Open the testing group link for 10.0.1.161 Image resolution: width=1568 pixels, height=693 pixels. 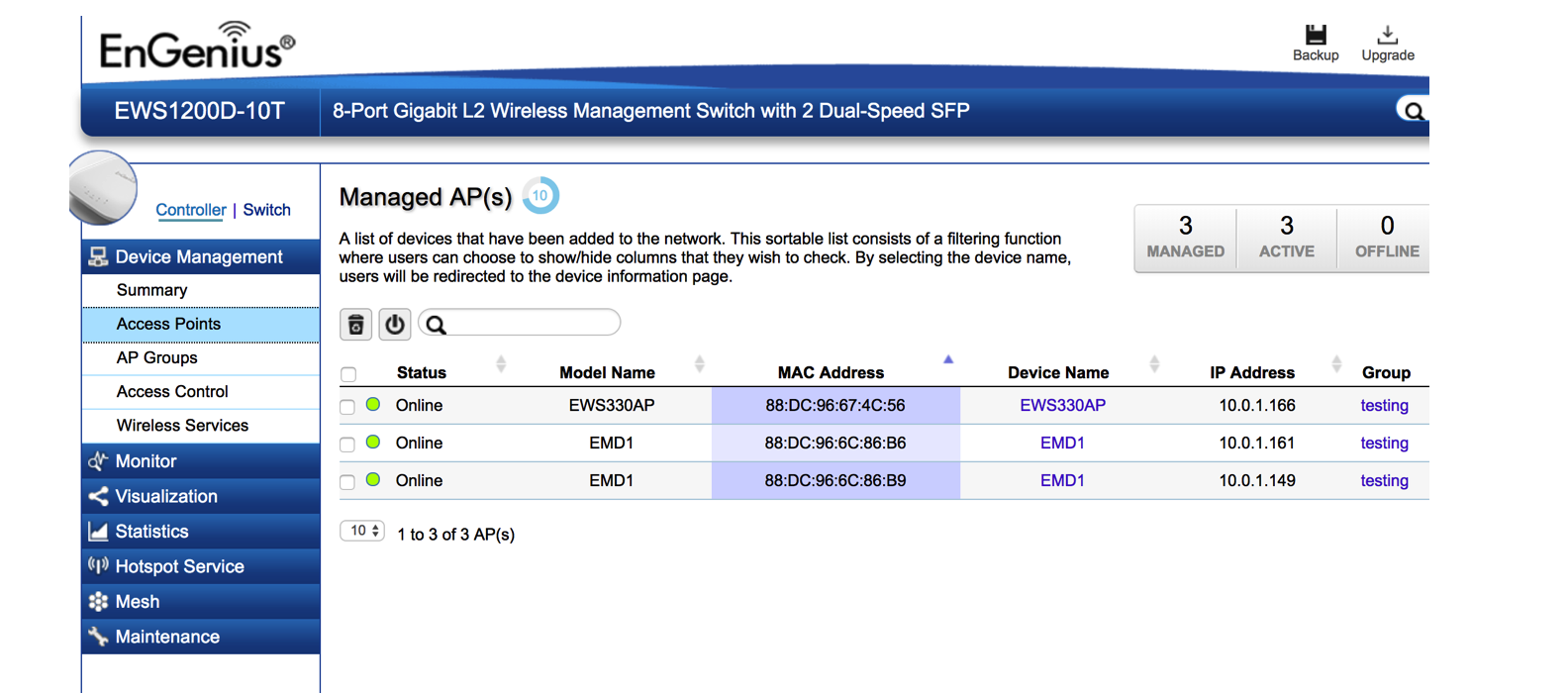tap(1384, 443)
